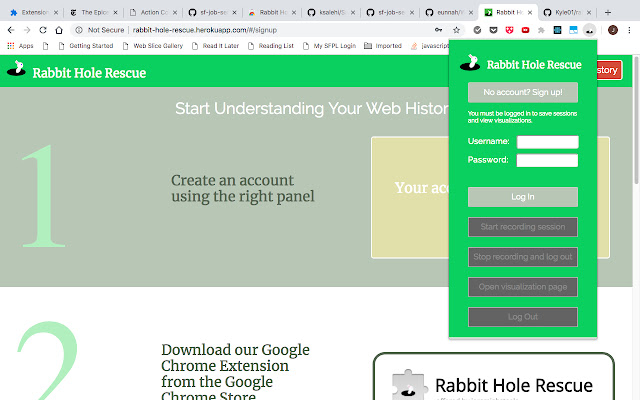This screenshot has height=400, width=640.
Task: Click the rabbit logo in extension popup
Action: 470,62
